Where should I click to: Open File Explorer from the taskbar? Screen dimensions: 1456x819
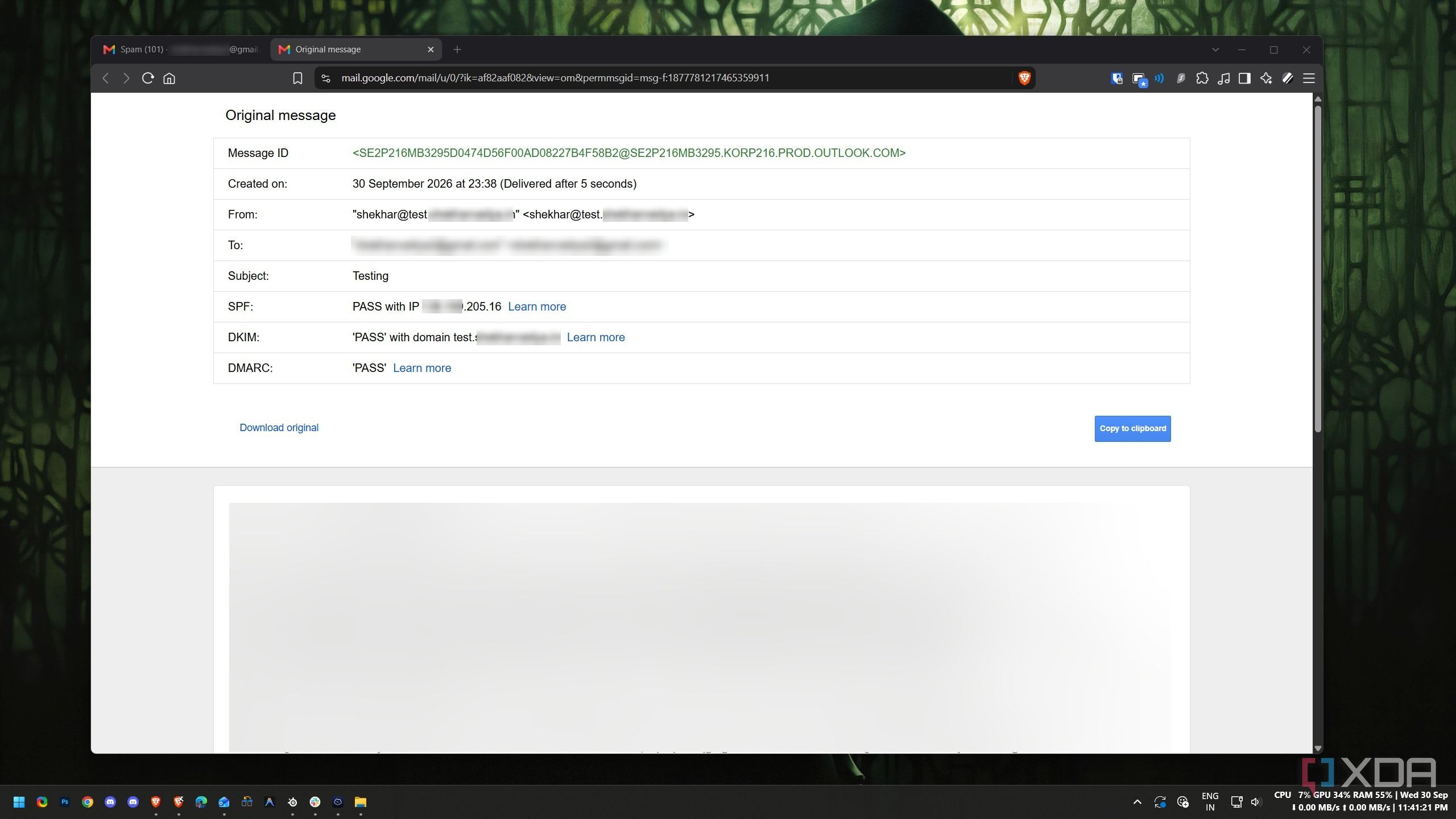[361, 802]
